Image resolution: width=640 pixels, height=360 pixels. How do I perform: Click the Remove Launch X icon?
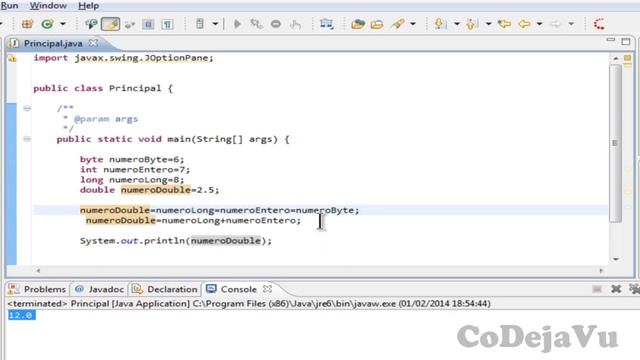(616, 289)
